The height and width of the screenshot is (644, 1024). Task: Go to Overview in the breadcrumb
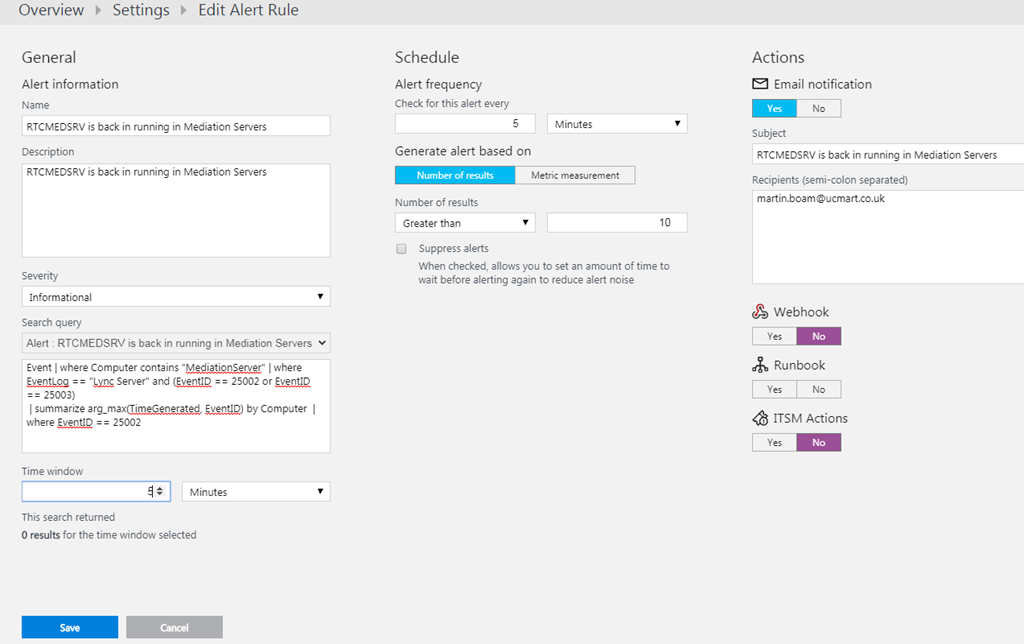(51, 10)
